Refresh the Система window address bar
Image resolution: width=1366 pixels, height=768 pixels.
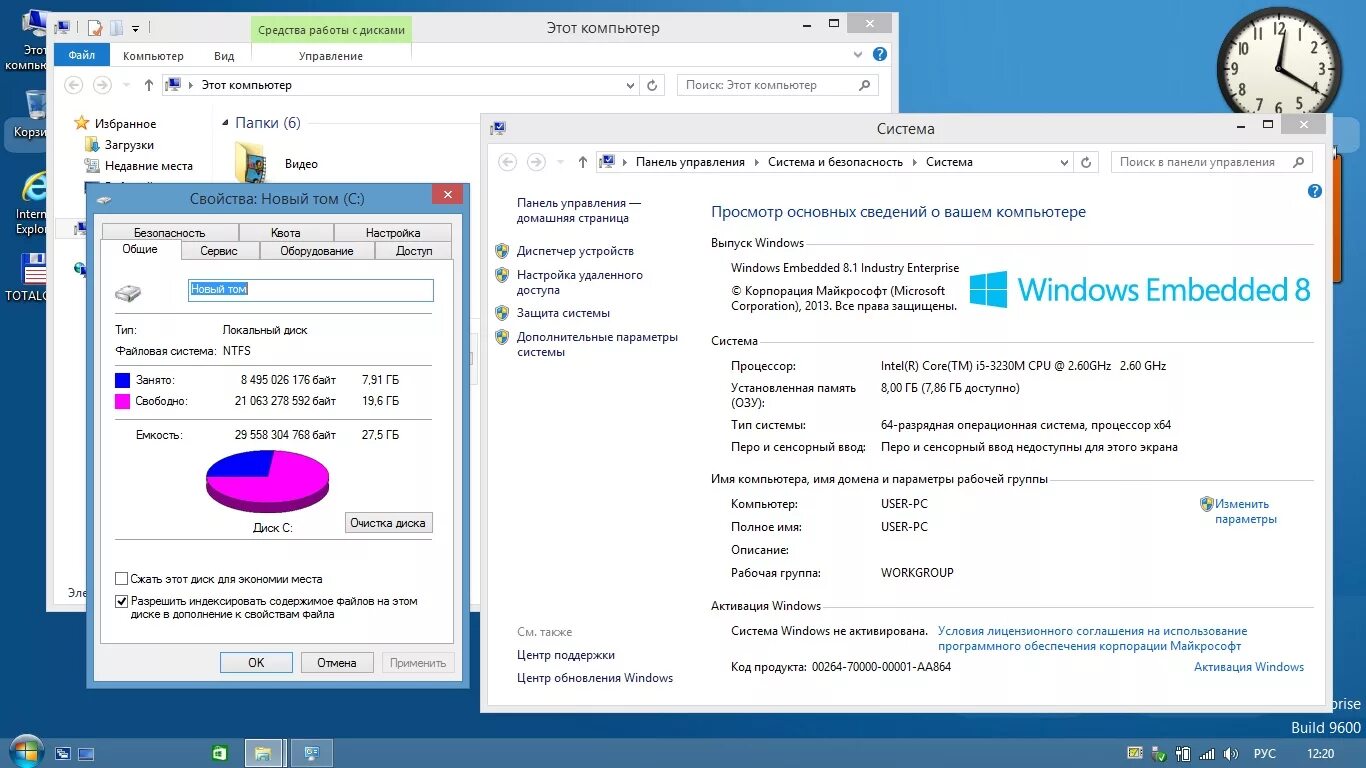(x=1088, y=162)
